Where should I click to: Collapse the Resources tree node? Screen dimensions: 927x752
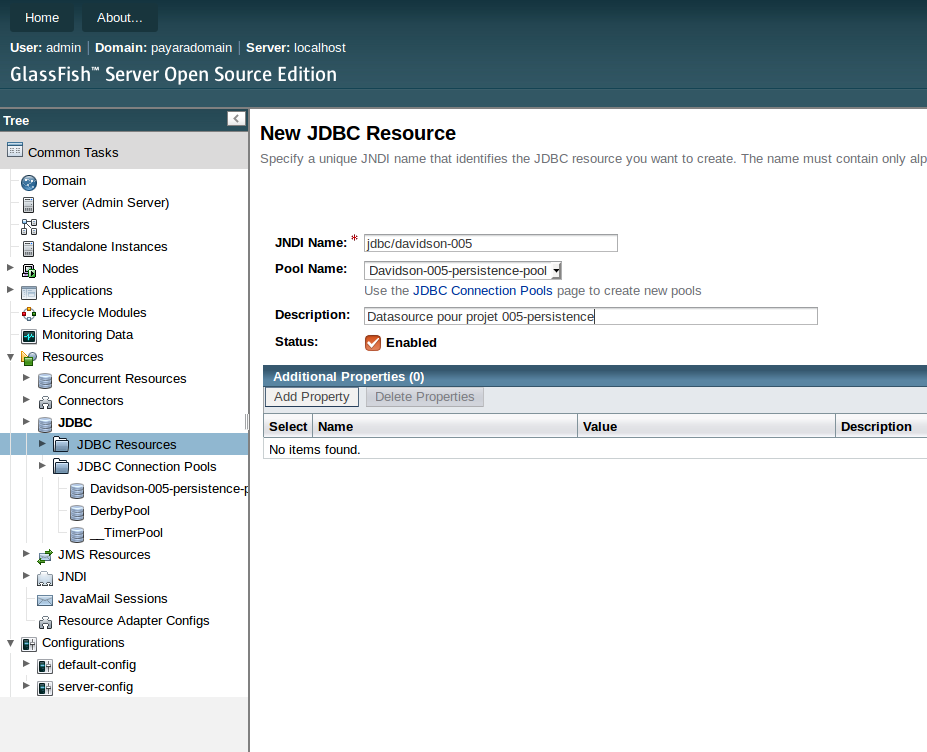pyautogui.click(x=10, y=356)
